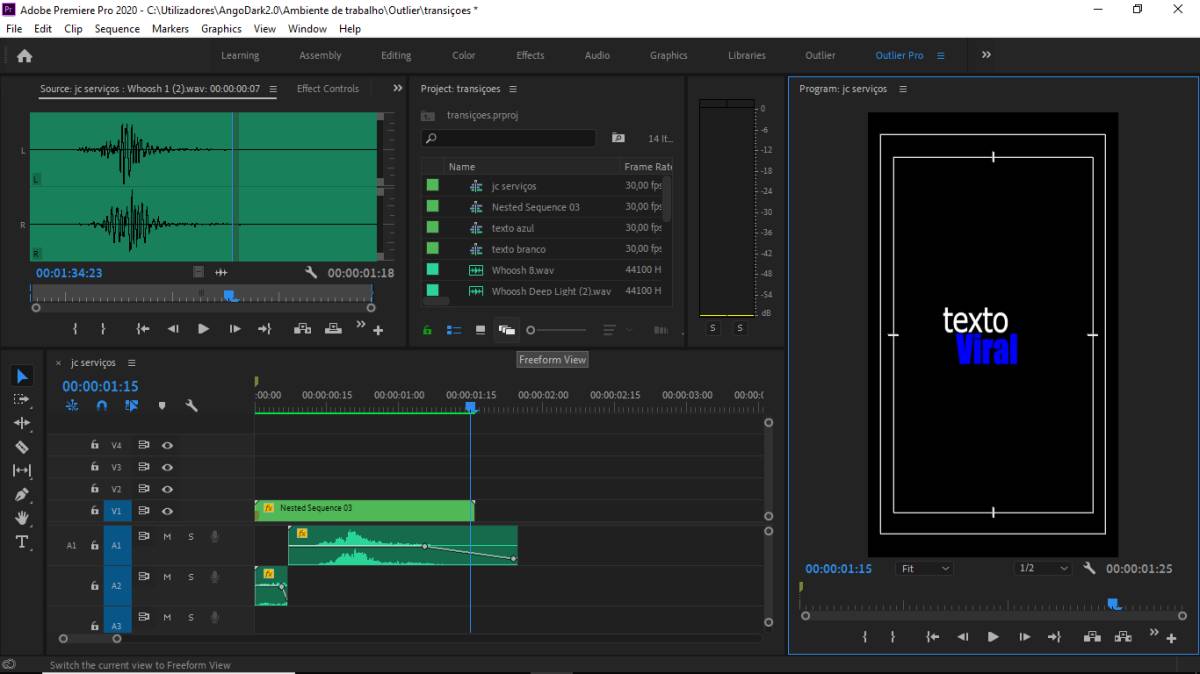This screenshot has width=1200, height=674.
Task: Adjust project panel thumbnail zoom slider
Action: coord(557,330)
